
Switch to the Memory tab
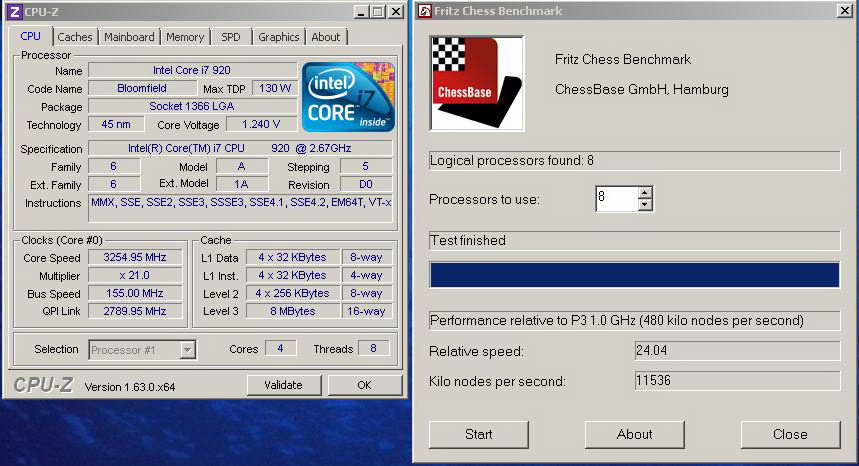185,37
